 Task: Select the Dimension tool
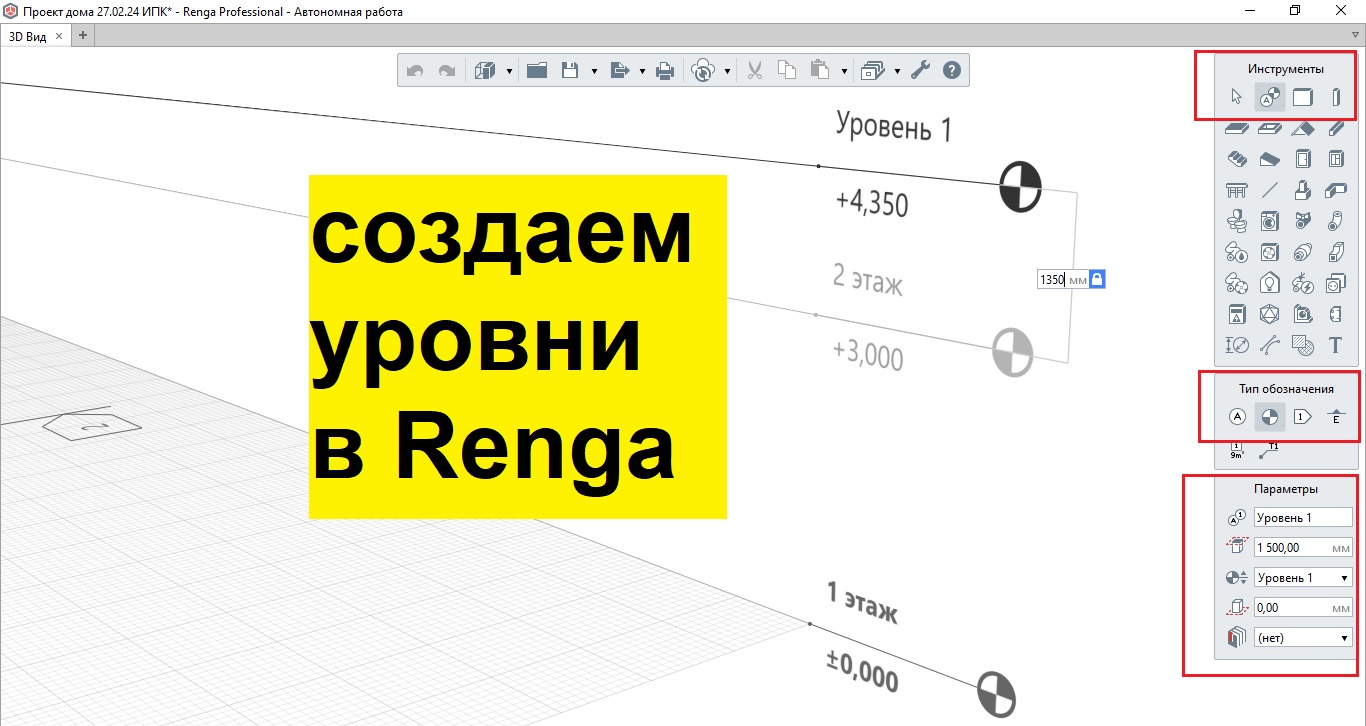coord(1237,345)
